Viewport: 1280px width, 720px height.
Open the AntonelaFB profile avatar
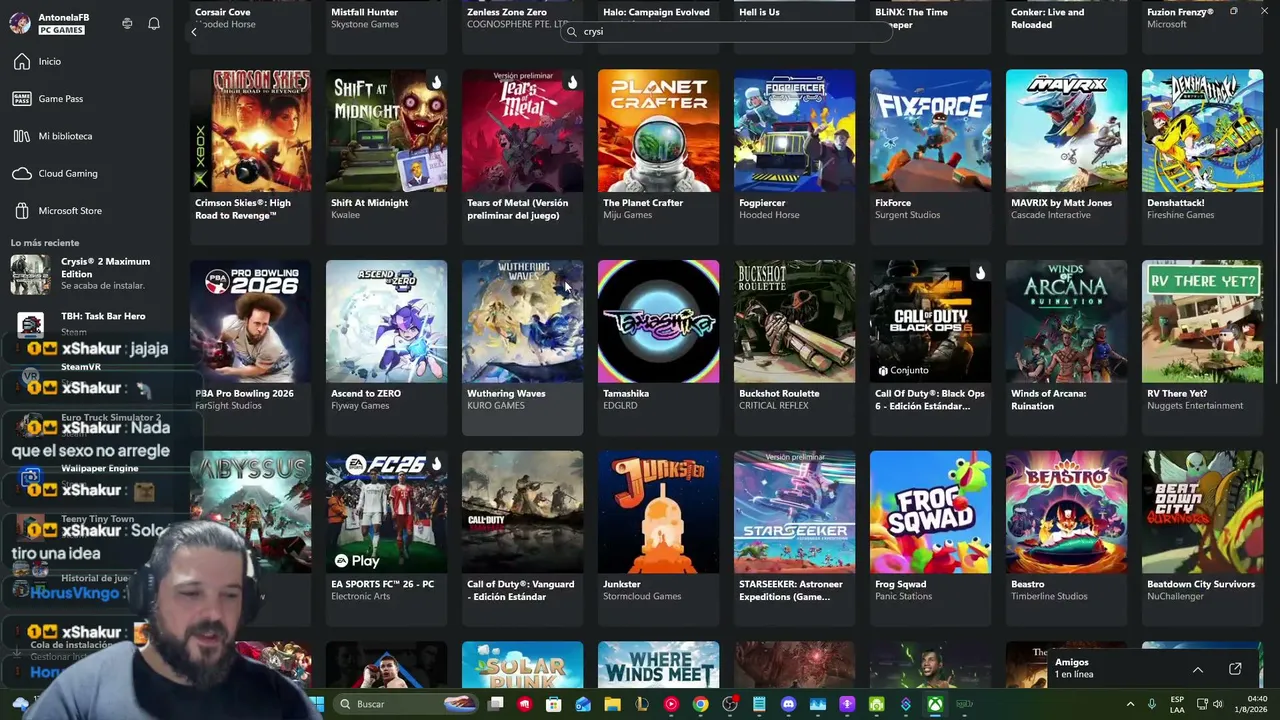point(20,24)
